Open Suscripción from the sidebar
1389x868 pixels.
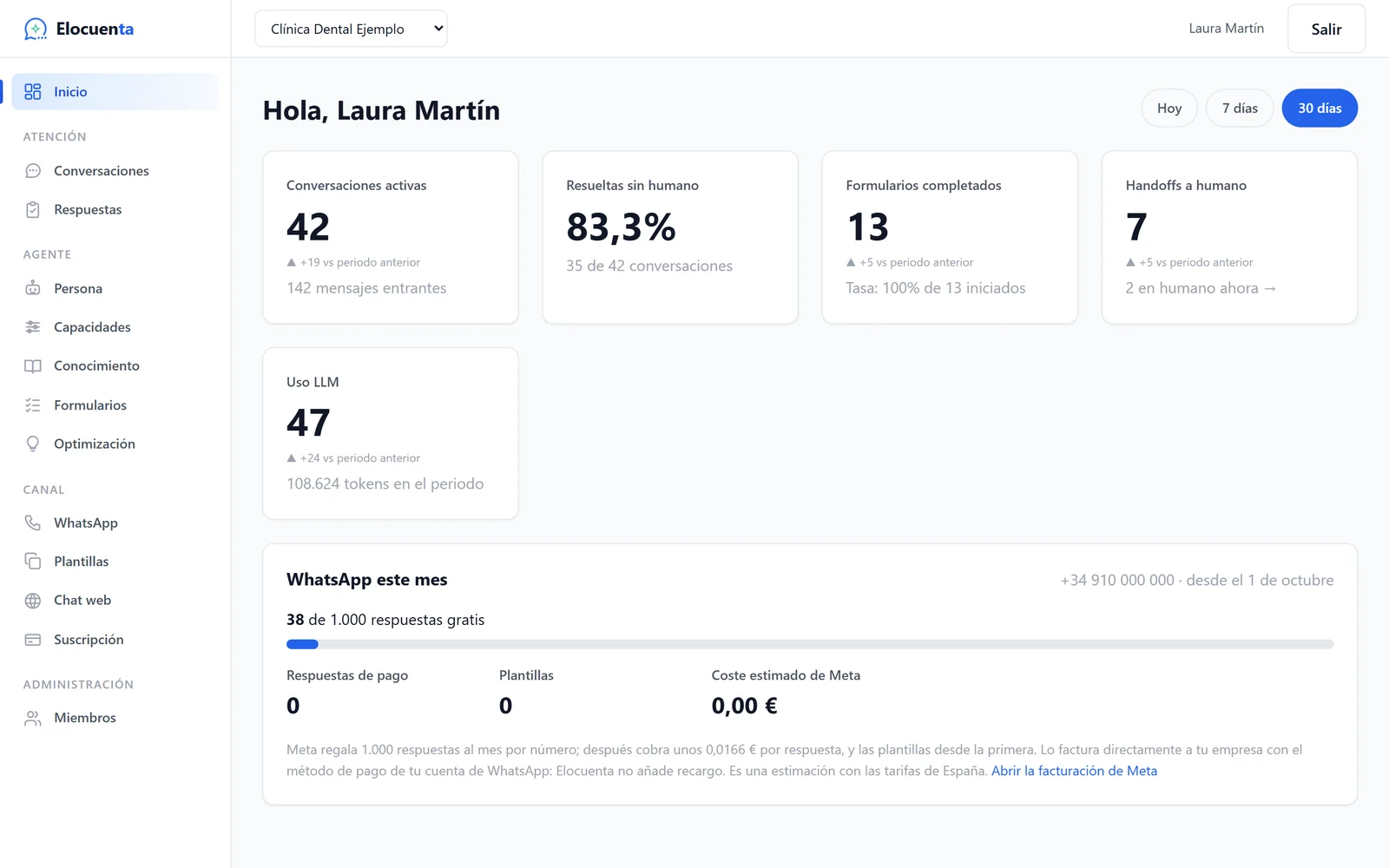coord(115,640)
